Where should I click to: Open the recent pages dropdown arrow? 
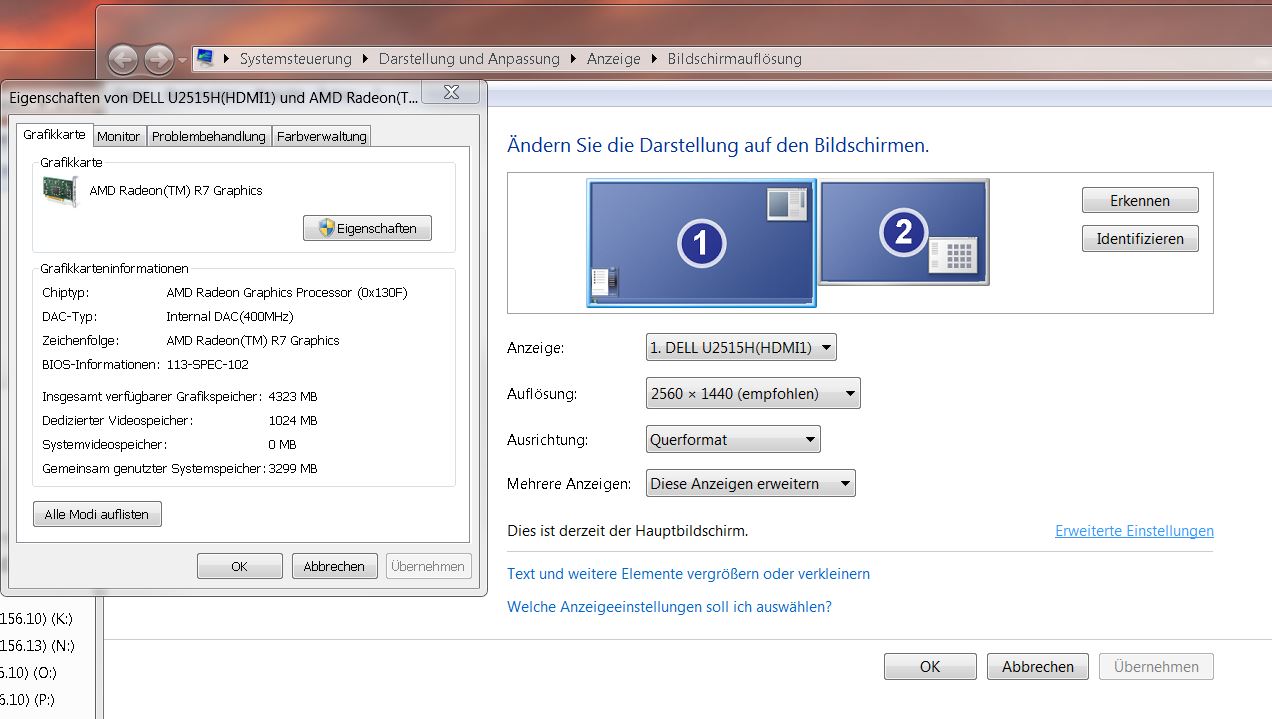182,60
